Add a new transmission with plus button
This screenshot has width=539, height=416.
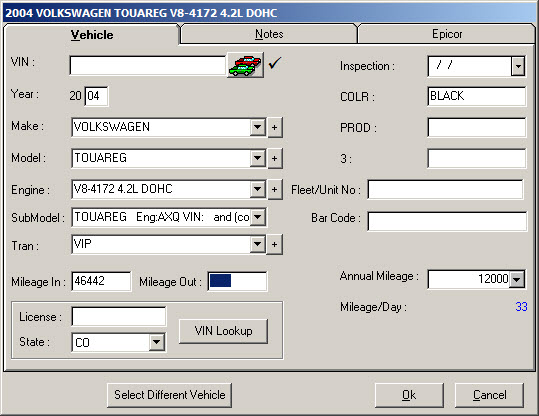pos(275,244)
